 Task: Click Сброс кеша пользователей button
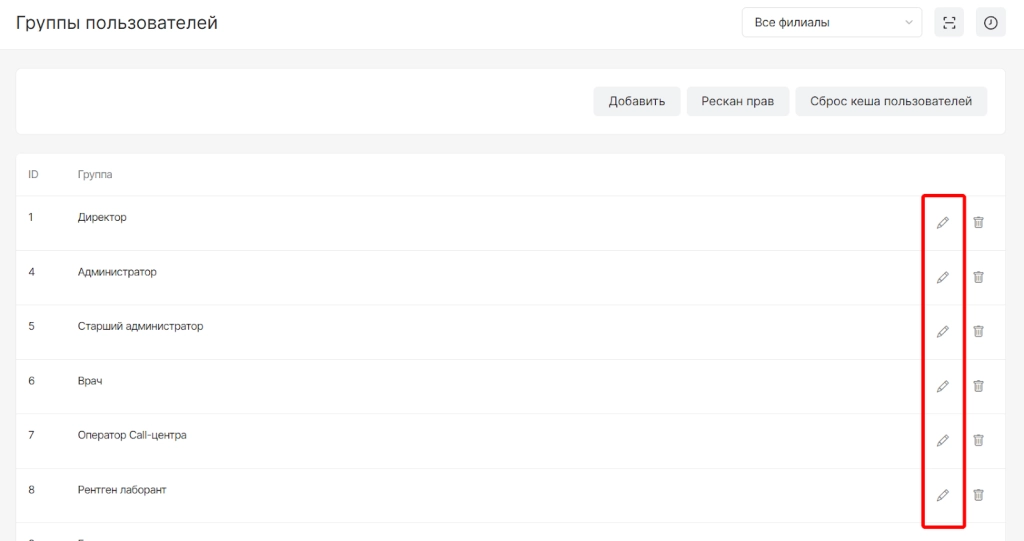point(890,101)
